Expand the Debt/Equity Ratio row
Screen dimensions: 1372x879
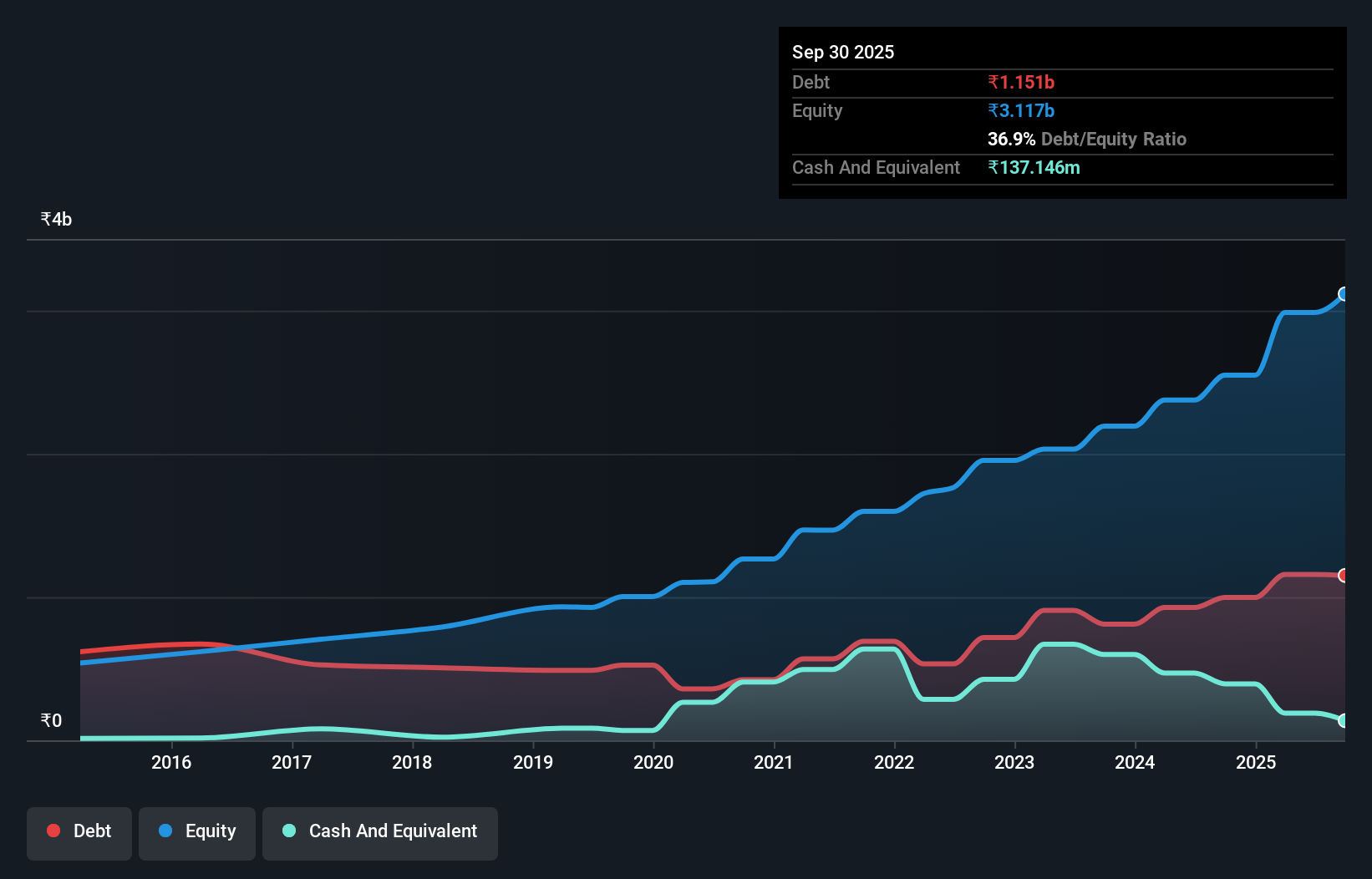(1086, 140)
